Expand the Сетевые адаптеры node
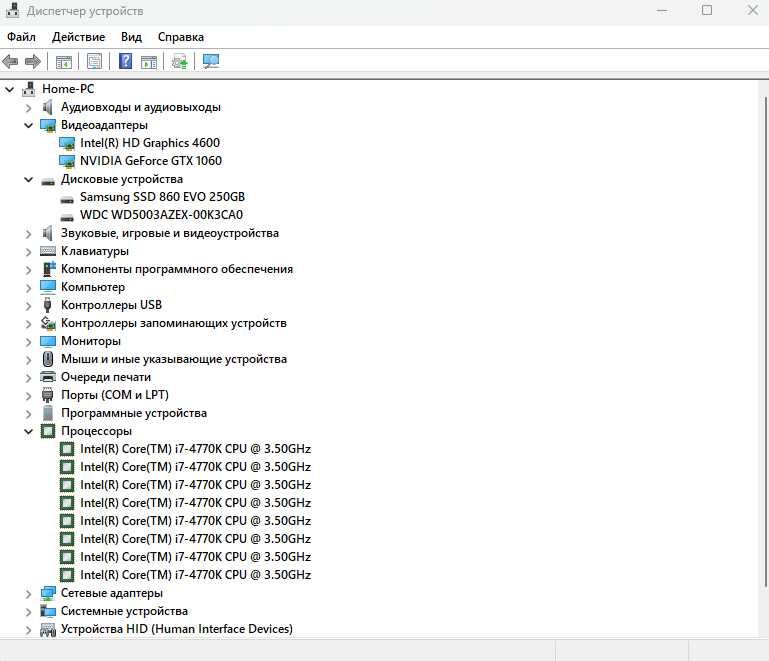 click(x=28, y=594)
